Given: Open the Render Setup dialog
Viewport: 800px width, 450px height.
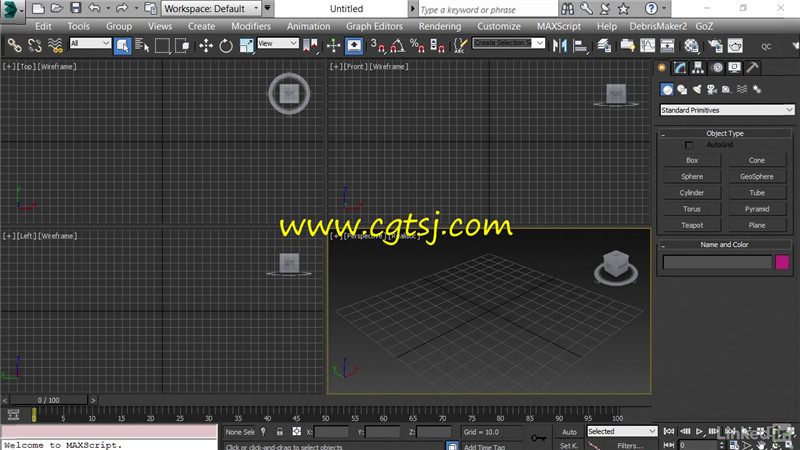Looking at the screenshot, I should point(715,46).
